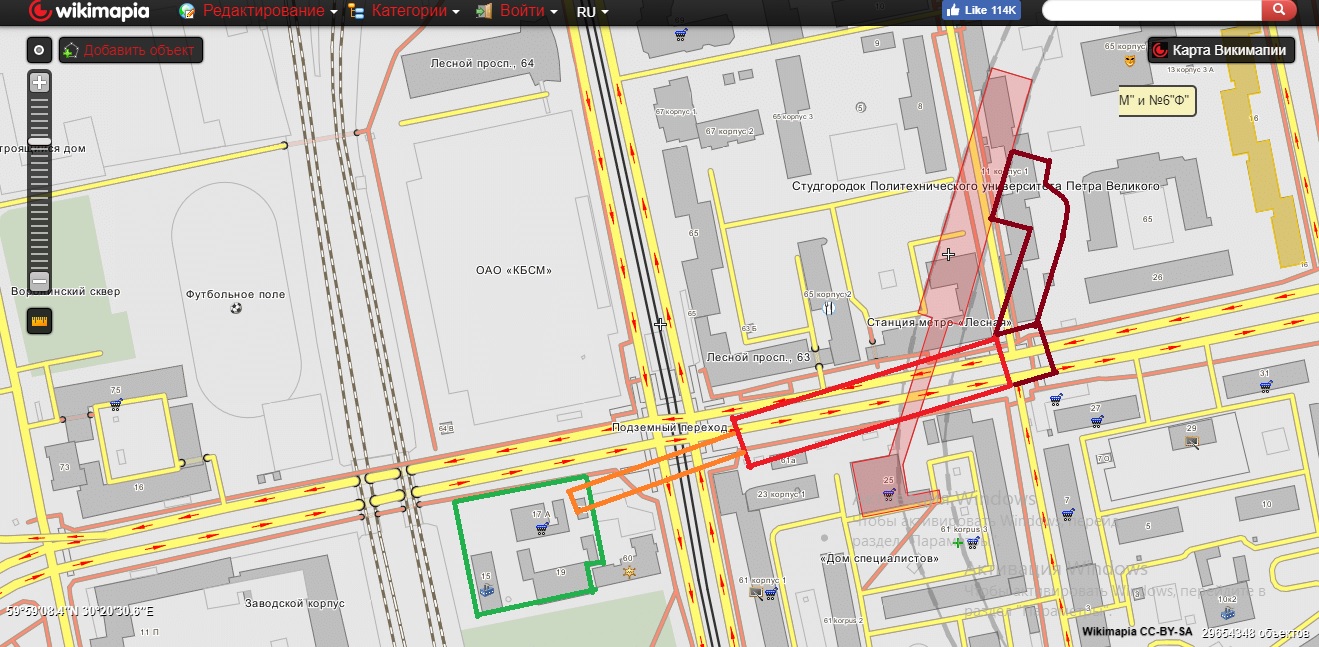Click the zoom out minus button

[39, 281]
